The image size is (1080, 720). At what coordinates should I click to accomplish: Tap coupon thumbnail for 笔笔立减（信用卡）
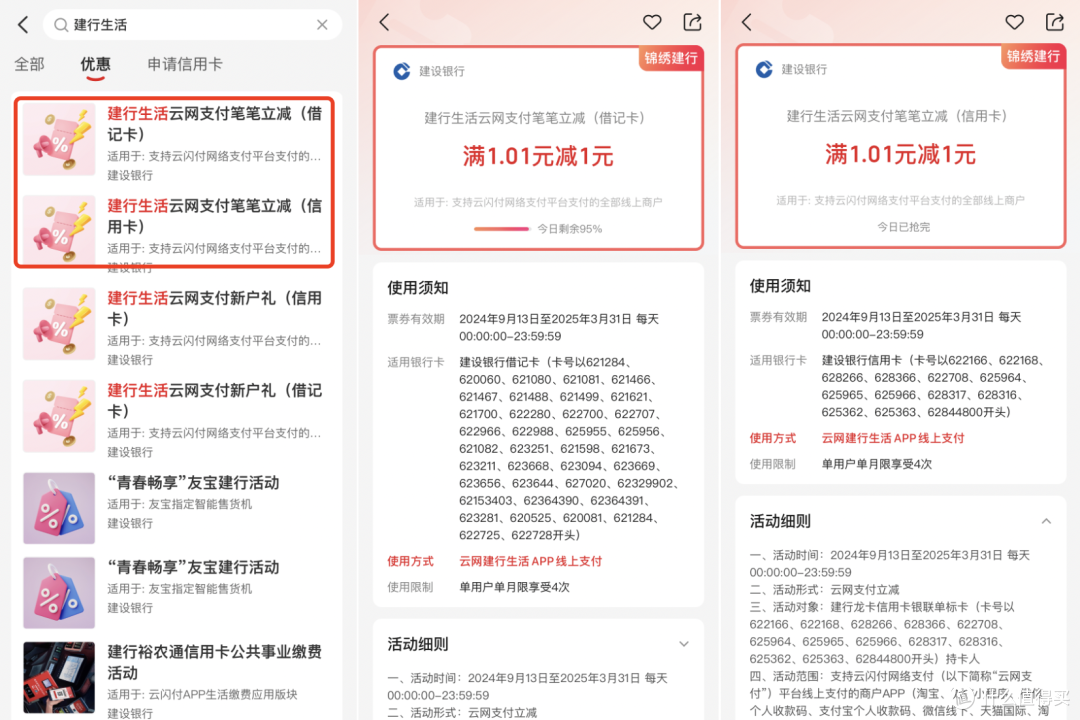tap(59, 231)
